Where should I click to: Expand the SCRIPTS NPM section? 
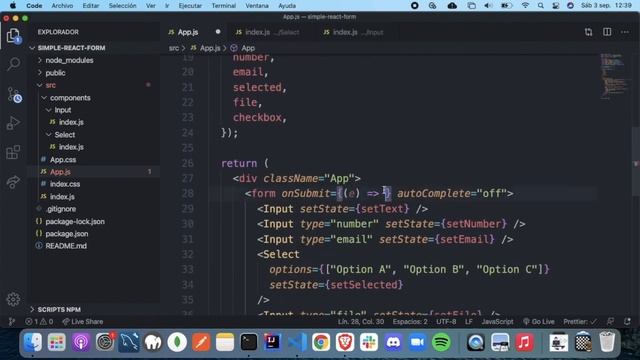click(x=59, y=309)
